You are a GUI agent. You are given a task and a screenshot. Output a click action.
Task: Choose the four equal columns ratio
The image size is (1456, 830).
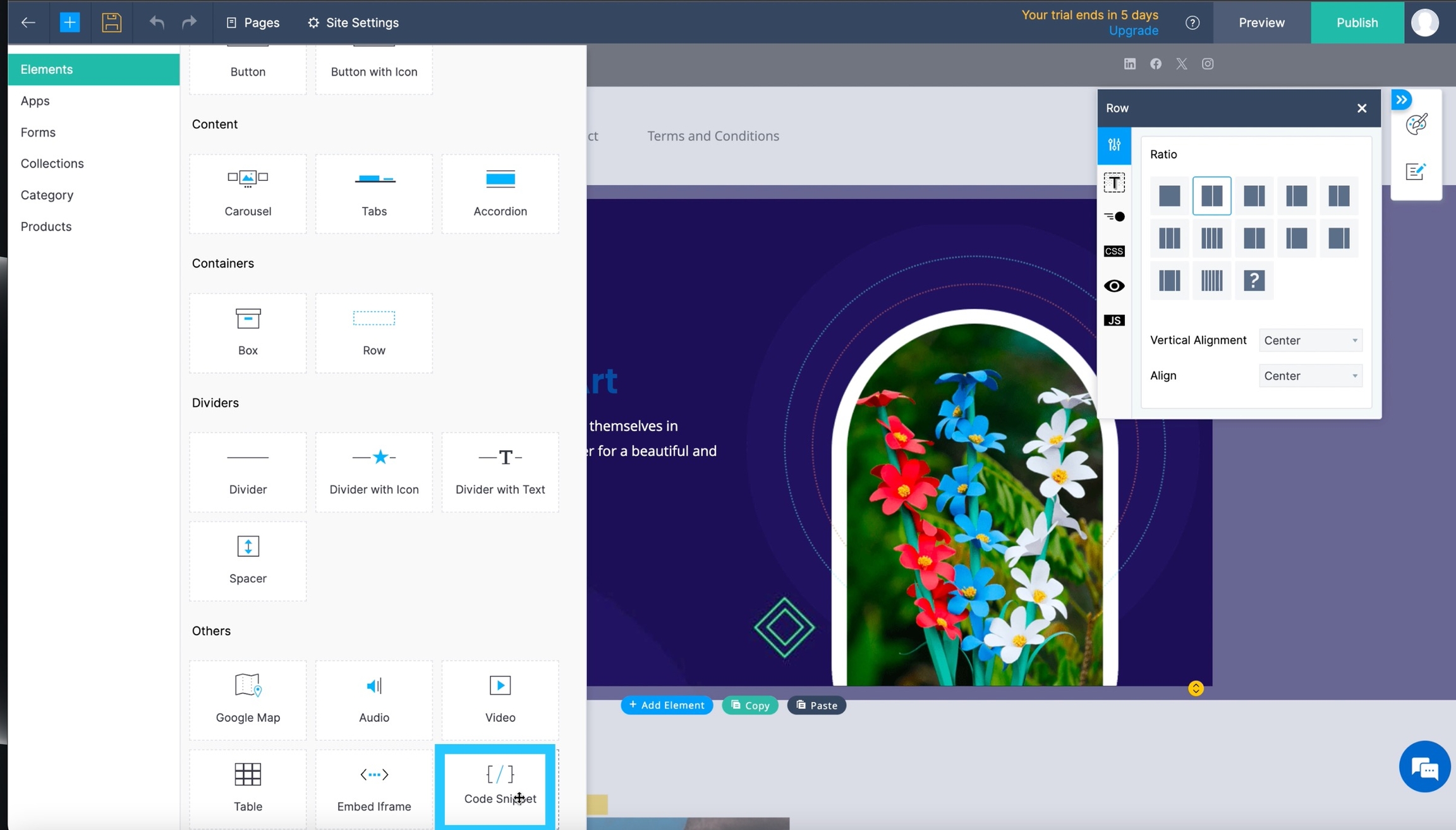tap(1211, 238)
